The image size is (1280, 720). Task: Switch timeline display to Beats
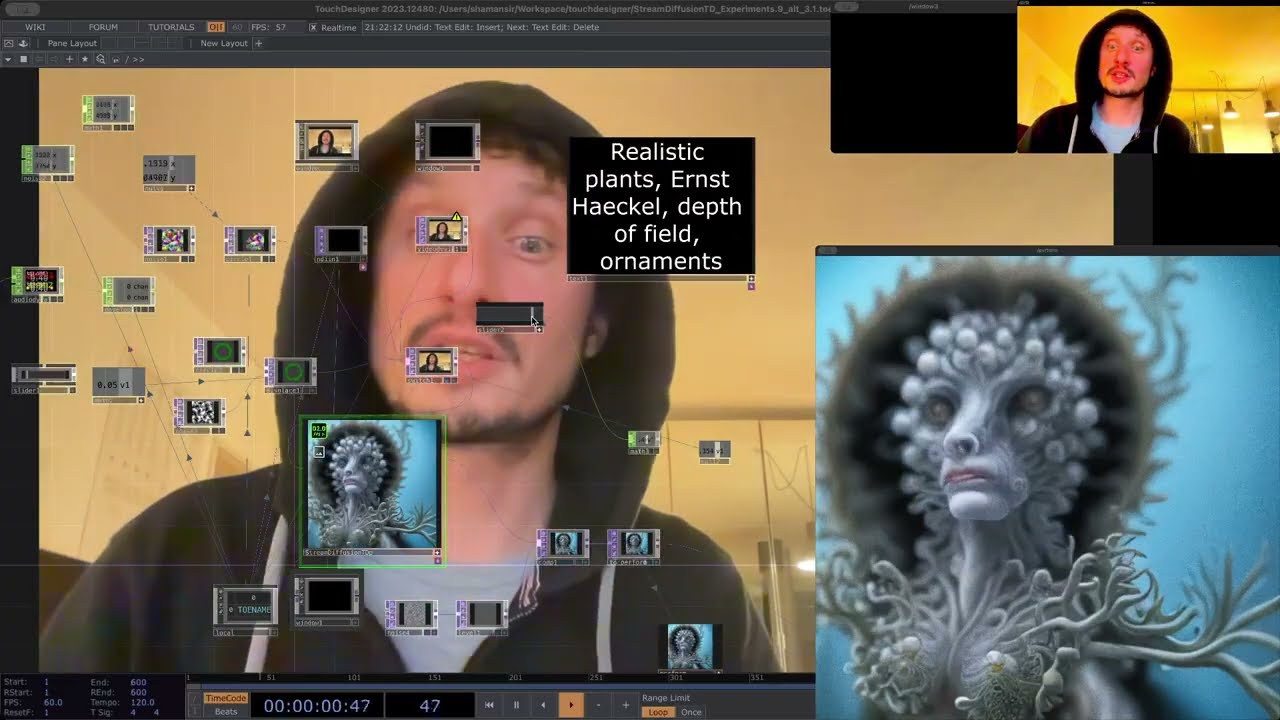pos(226,712)
